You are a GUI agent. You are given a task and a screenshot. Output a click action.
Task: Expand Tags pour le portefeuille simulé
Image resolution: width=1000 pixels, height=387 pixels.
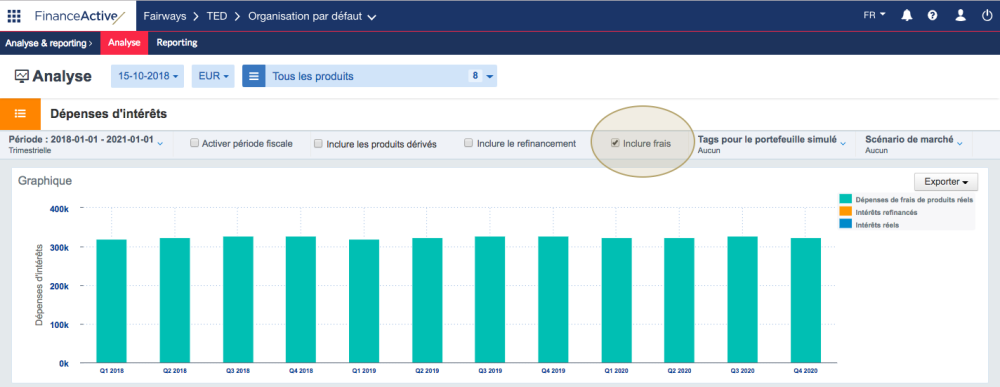click(772, 144)
